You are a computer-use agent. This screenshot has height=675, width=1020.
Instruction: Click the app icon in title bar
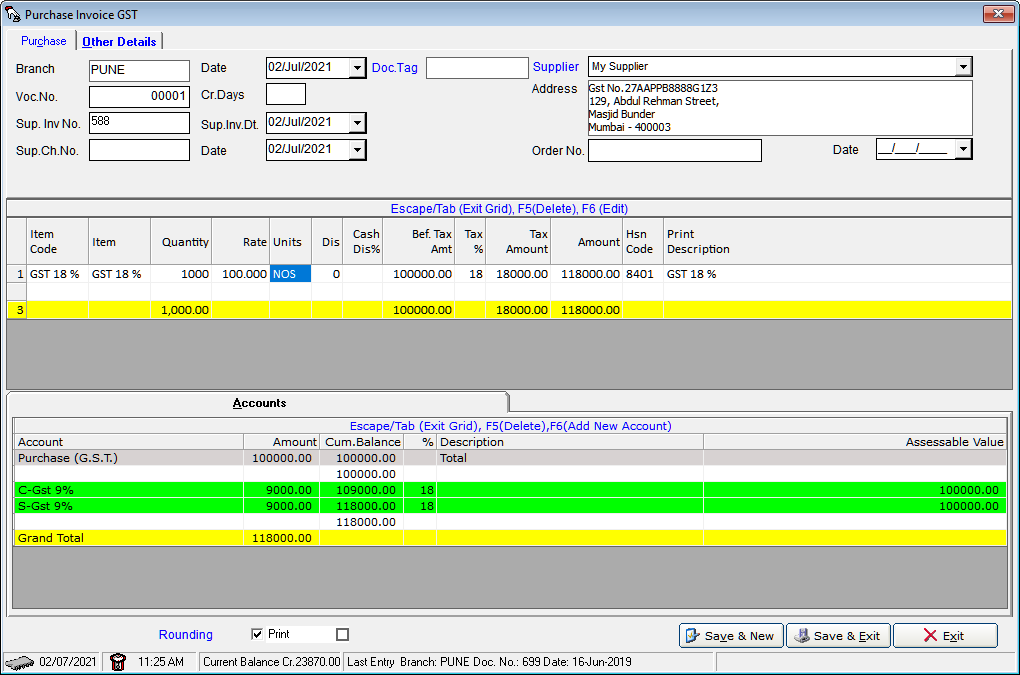(13, 15)
